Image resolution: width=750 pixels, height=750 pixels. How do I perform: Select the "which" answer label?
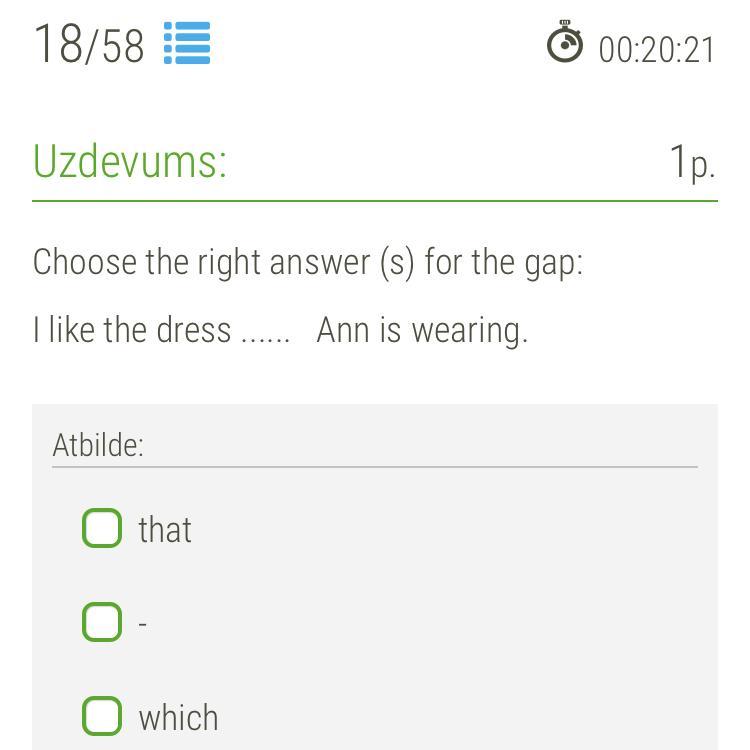click(x=178, y=718)
